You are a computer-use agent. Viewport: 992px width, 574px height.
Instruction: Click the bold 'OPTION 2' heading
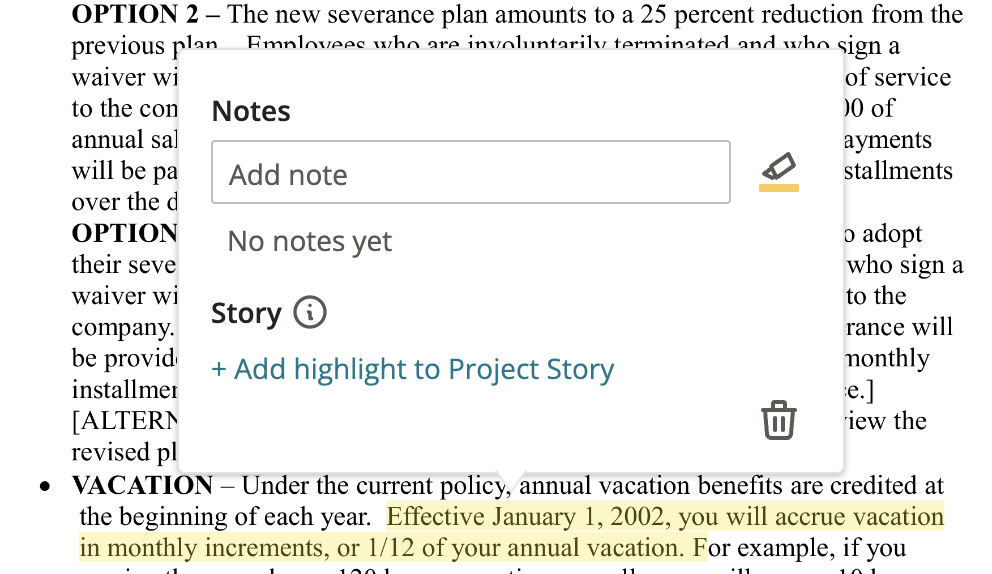pos(135,14)
